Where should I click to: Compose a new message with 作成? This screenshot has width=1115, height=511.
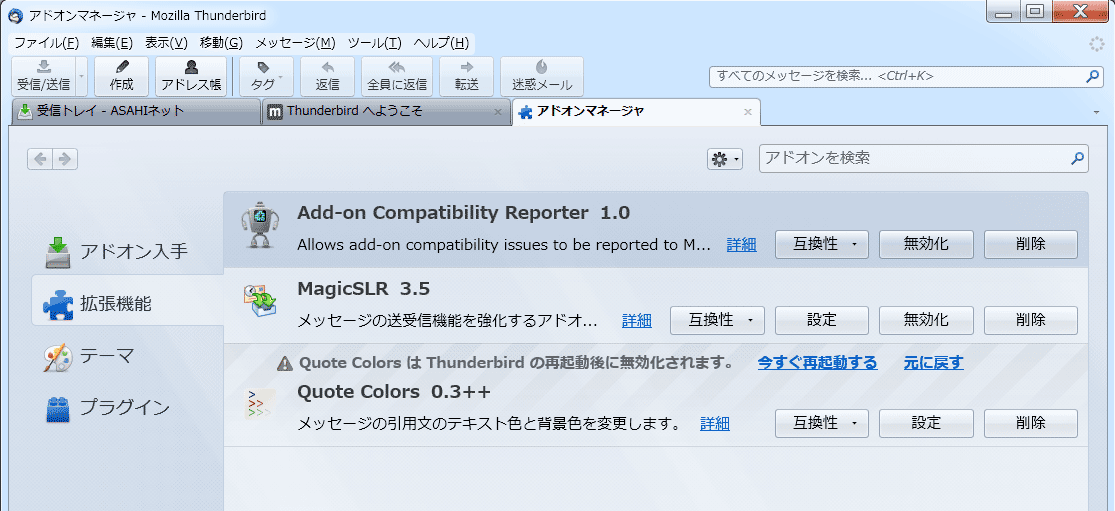pos(122,76)
